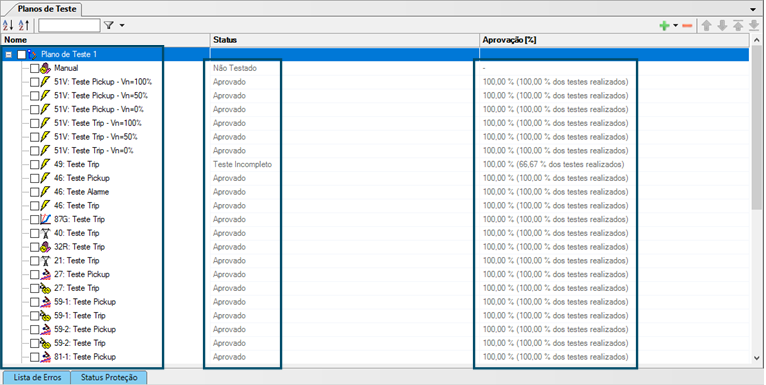
Task: Click the filter text input field
Action: tap(69, 25)
